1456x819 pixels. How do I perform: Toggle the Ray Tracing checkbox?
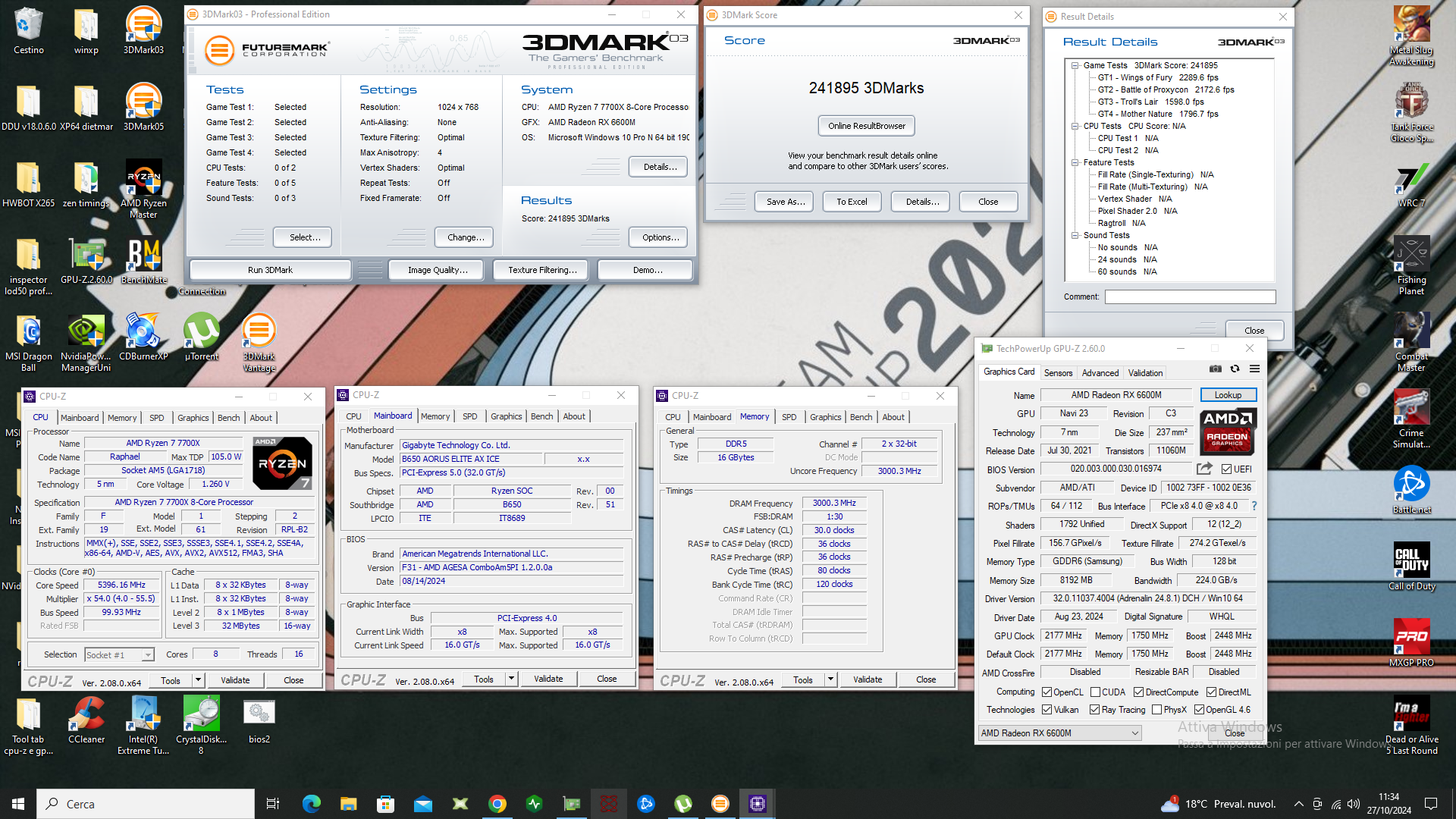[x=1094, y=710]
